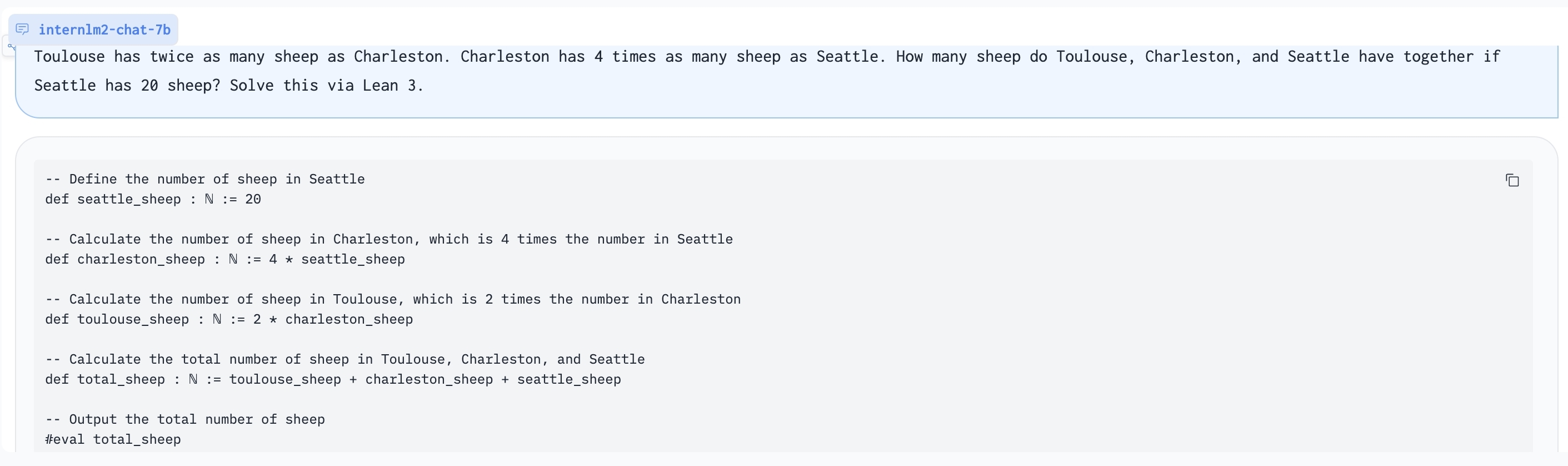
Task: Click the #eval total_sheep line
Action: (113, 440)
